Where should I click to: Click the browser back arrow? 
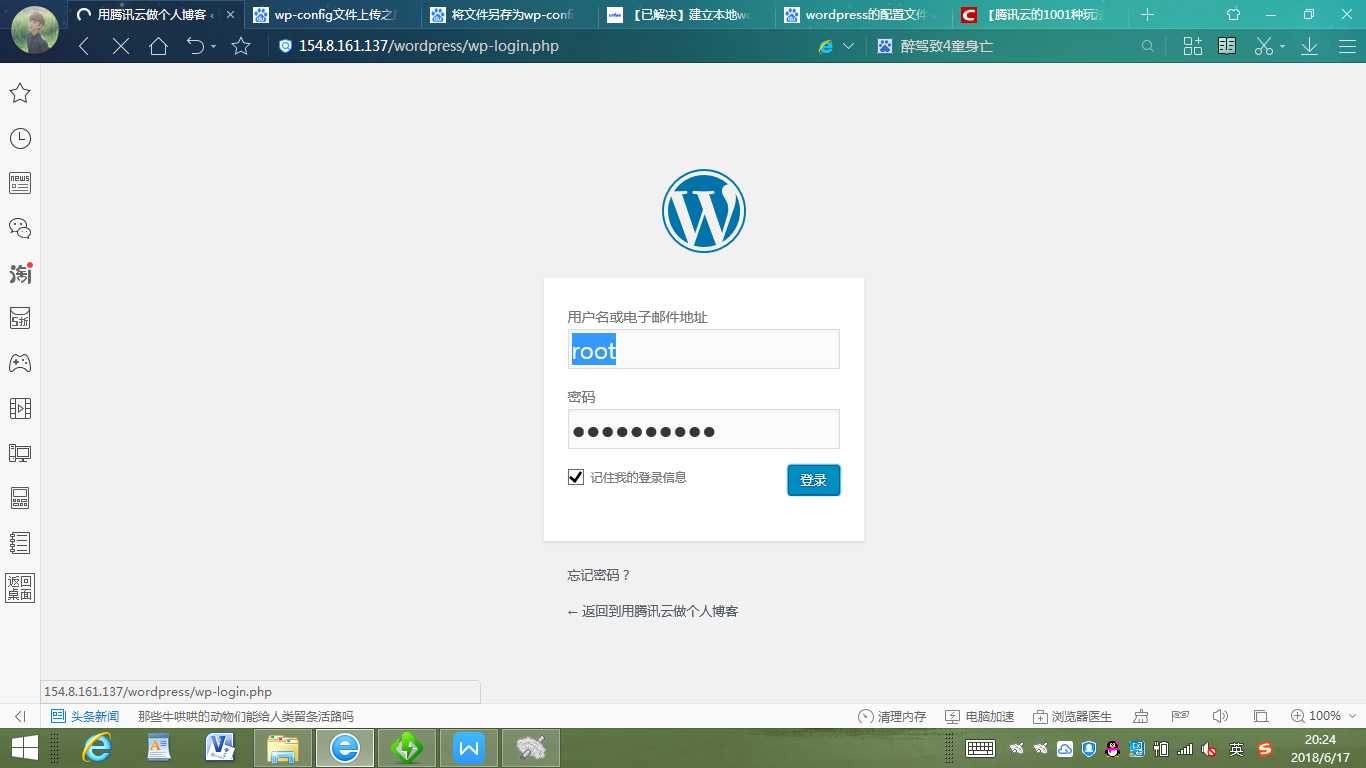coord(84,46)
